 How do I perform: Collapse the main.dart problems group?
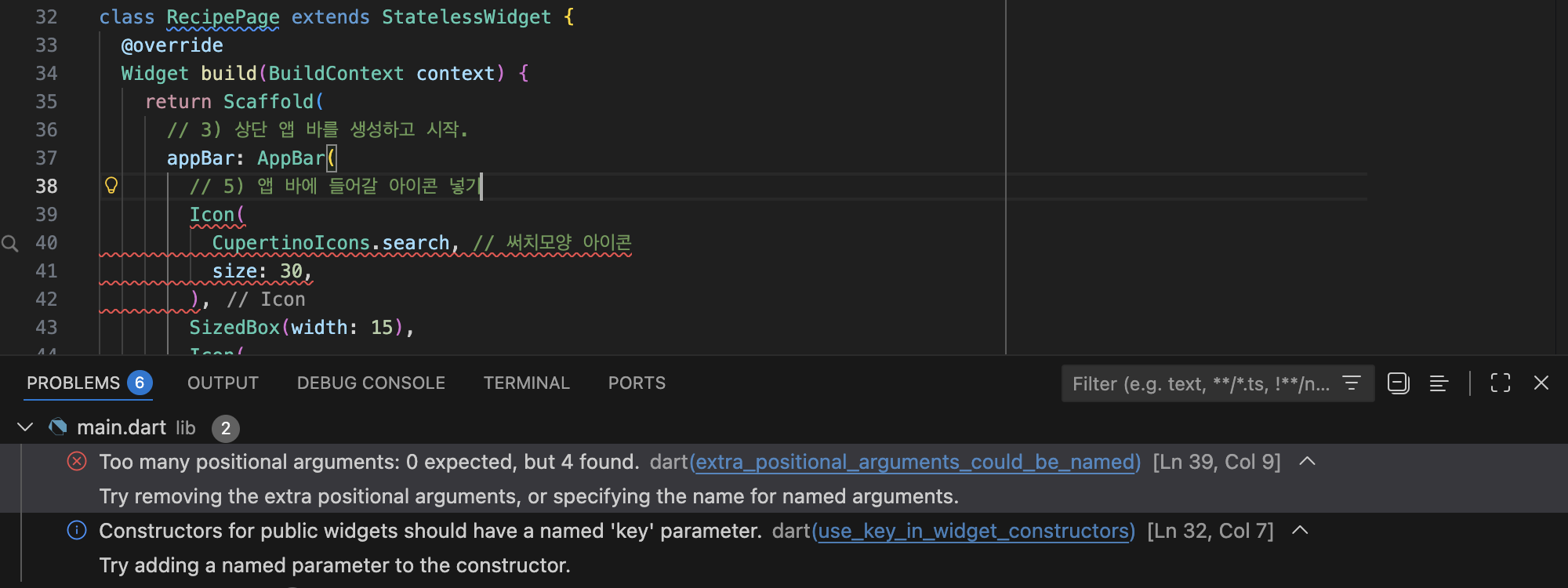tap(25, 426)
